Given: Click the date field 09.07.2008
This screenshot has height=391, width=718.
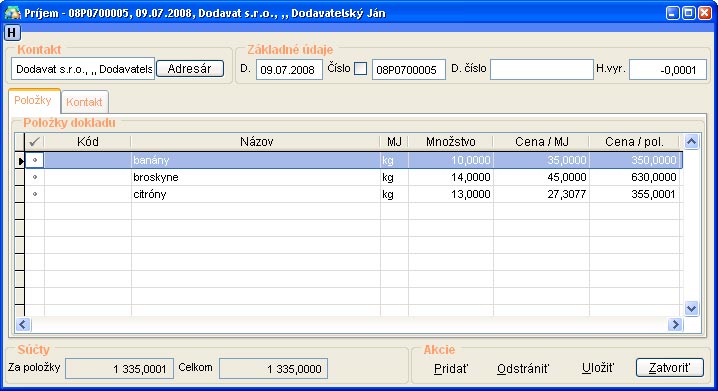Looking at the screenshot, I should coord(289,70).
